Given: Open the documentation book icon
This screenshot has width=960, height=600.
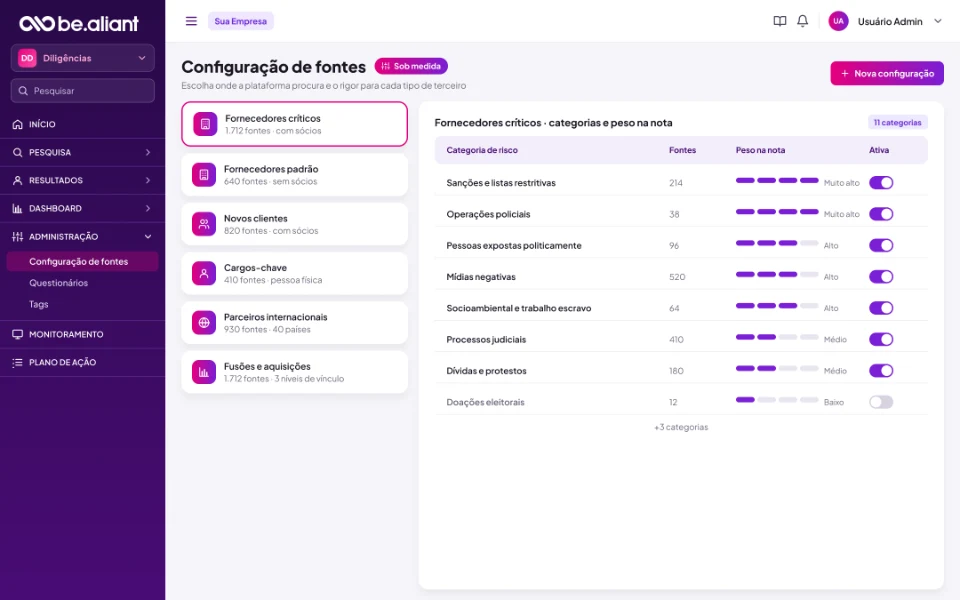Looking at the screenshot, I should click(779, 21).
